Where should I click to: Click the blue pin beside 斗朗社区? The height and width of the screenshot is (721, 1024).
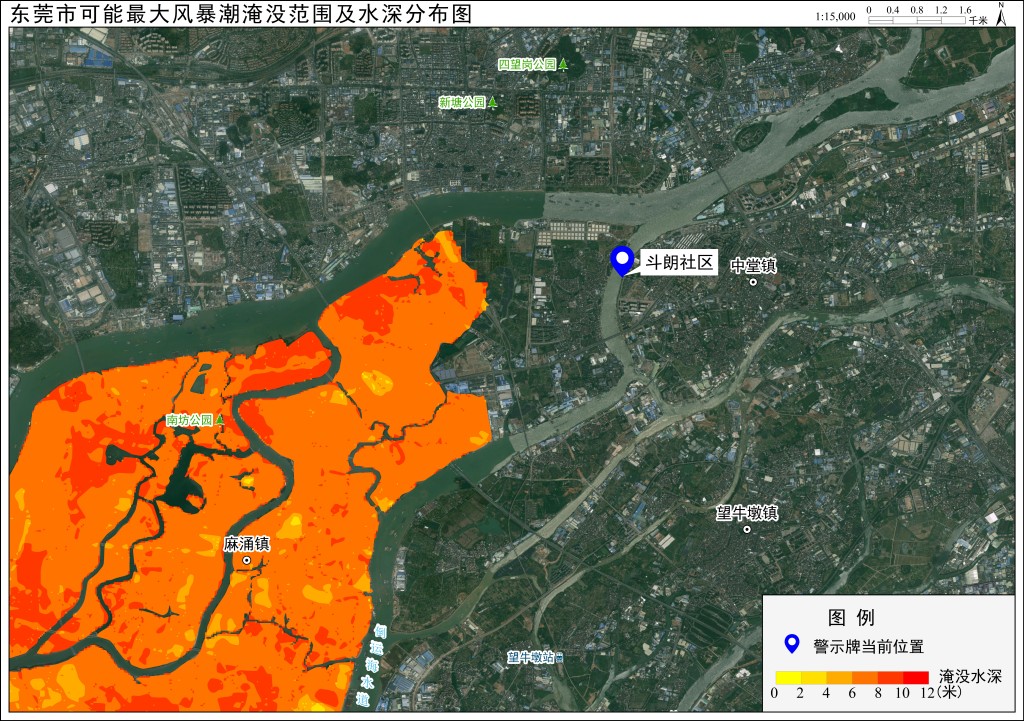pos(622,262)
